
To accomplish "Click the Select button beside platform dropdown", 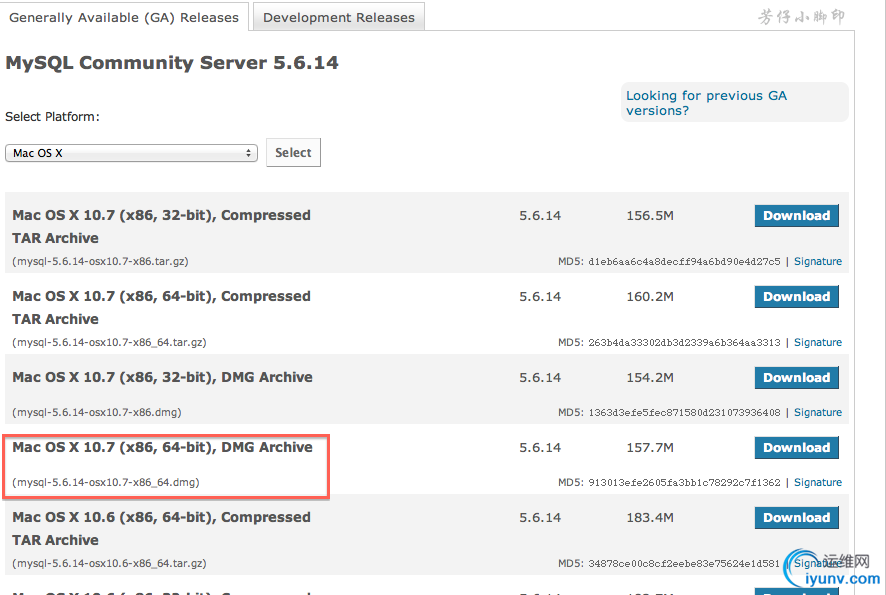I will pyautogui.click(x=293, y=153).
